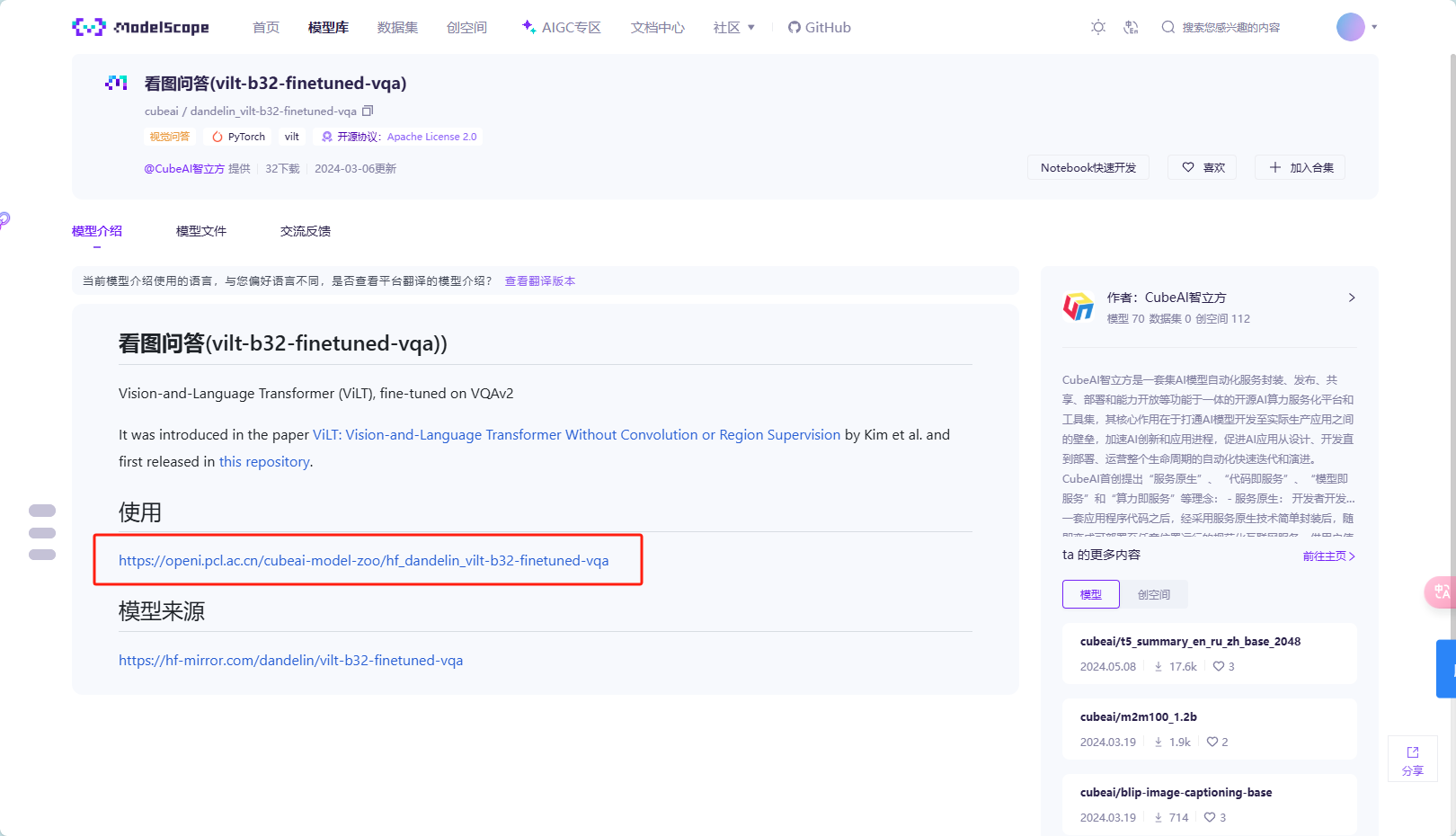Click the table-of-contents outline icon
This screenshot has width=1456, height=836.
point(42,532)
